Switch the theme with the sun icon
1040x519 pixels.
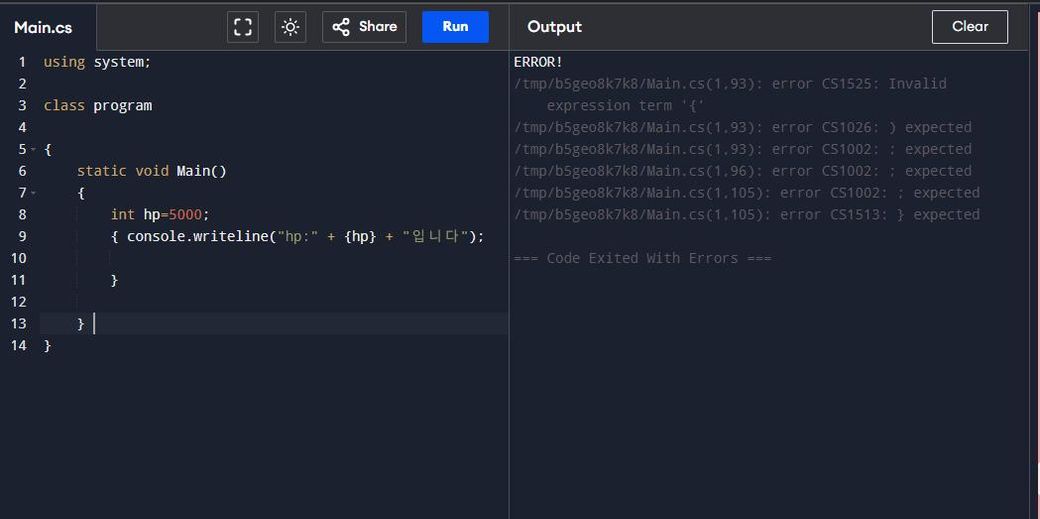tap(290, 27)
